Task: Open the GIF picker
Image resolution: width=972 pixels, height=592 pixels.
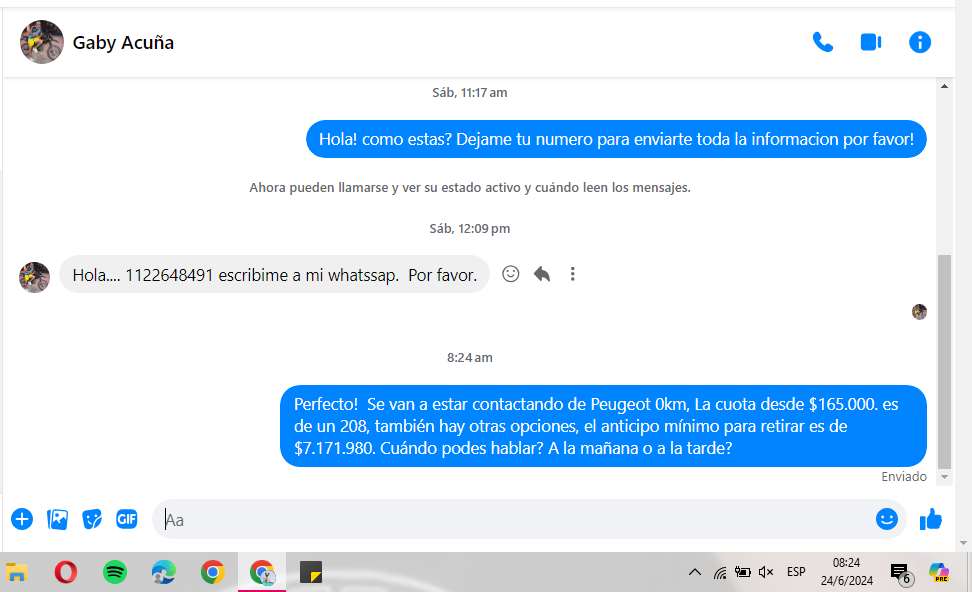Action: pyautogui.click(x=126, y=519)
